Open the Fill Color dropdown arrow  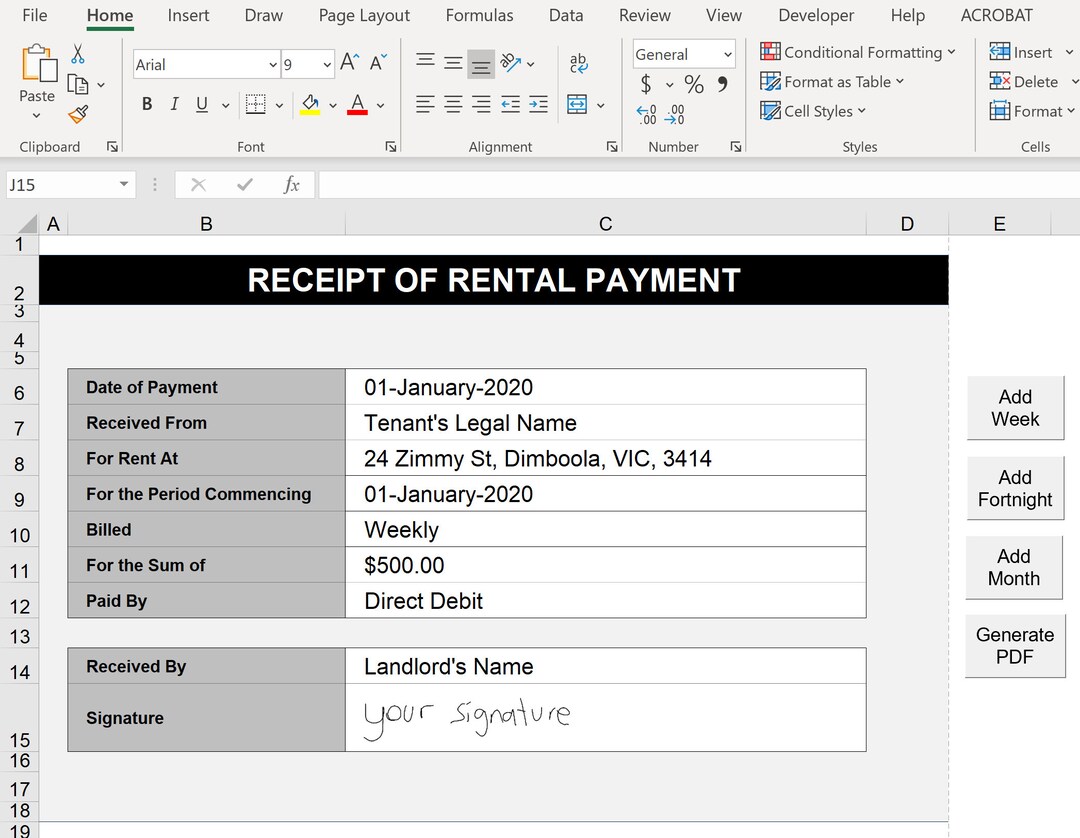pos(333,103)
